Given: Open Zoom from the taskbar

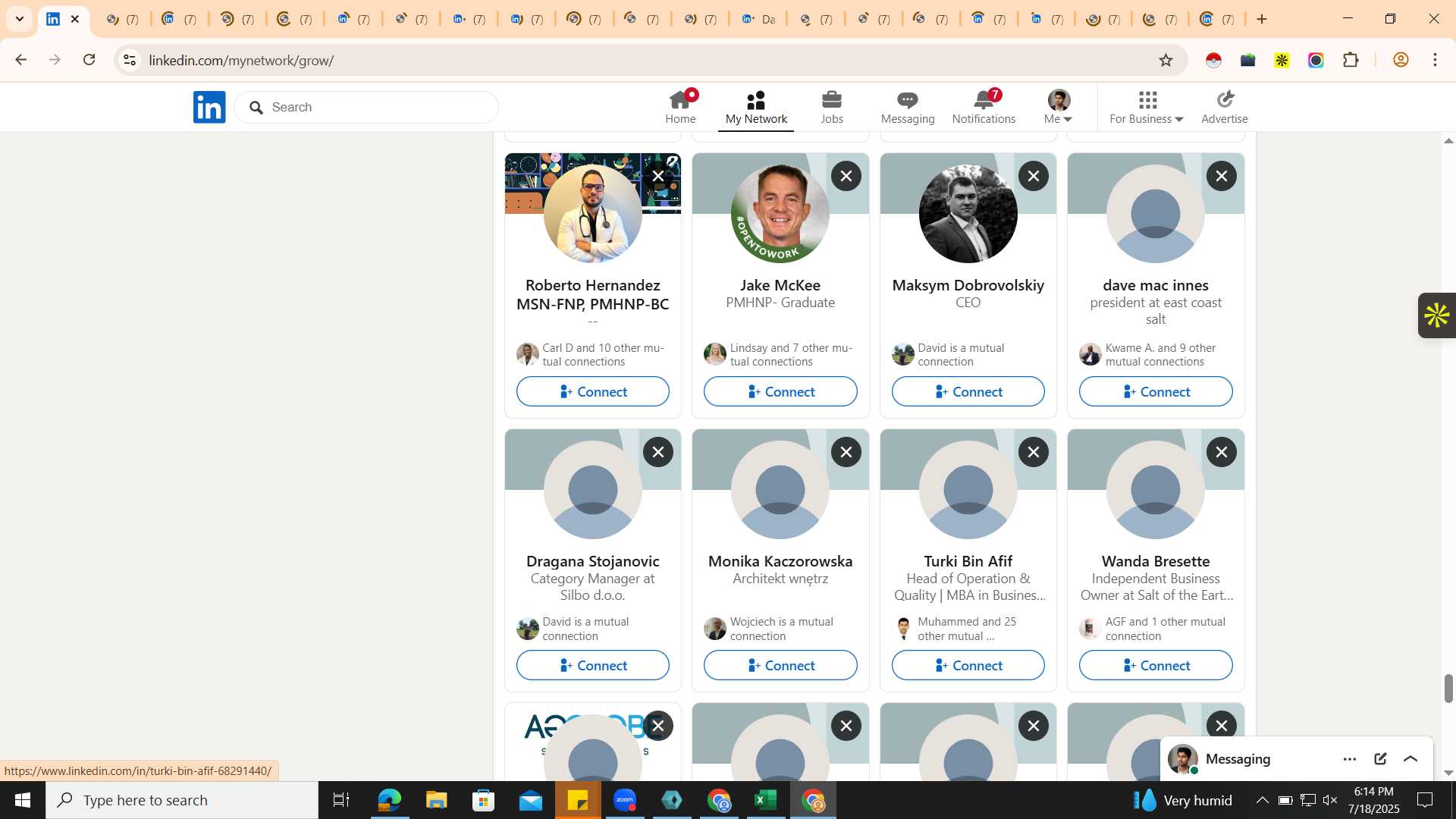Looking at the screenshot, I should 625,800.
